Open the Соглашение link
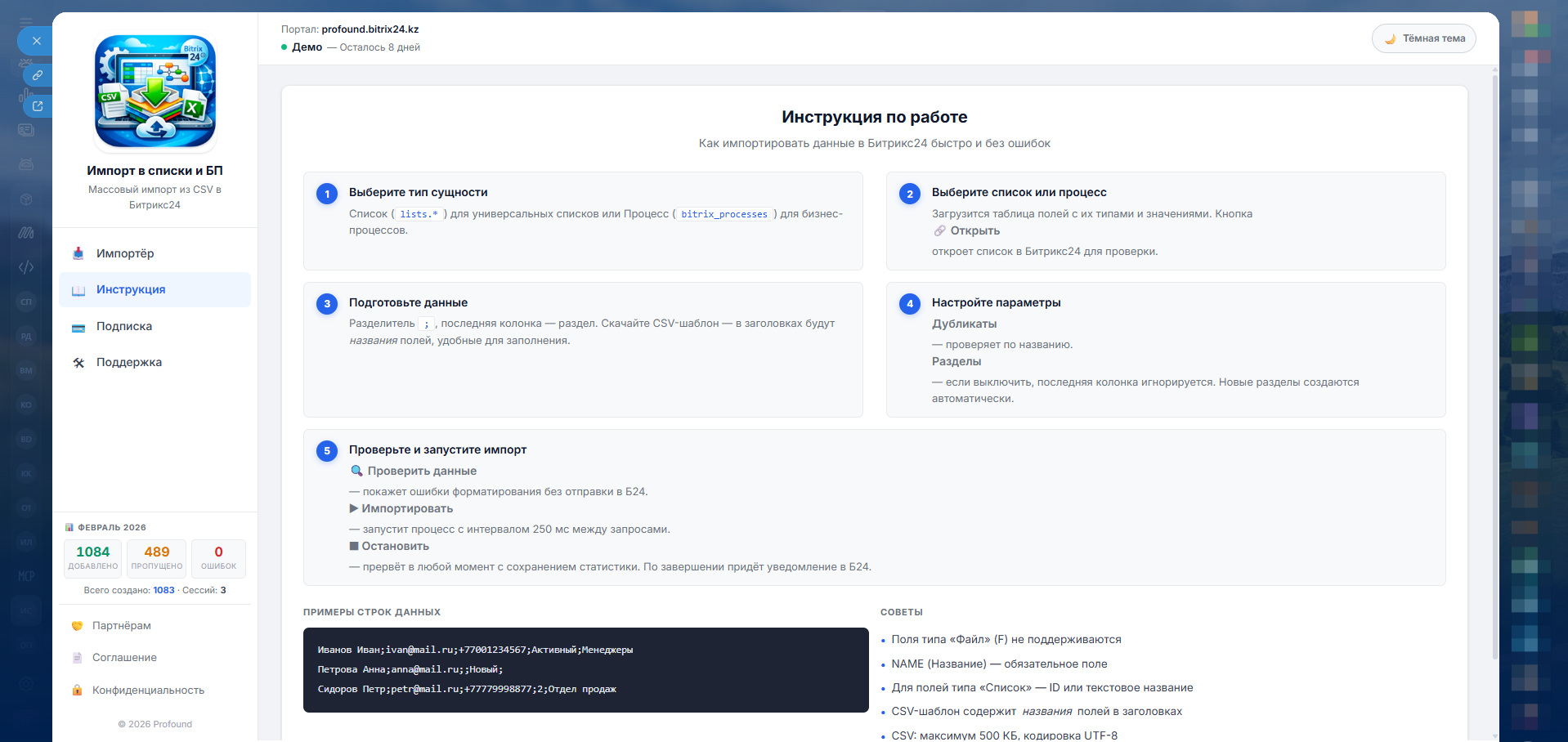The height and width of the screenshot is (742, 1568). tap(124, 658)
